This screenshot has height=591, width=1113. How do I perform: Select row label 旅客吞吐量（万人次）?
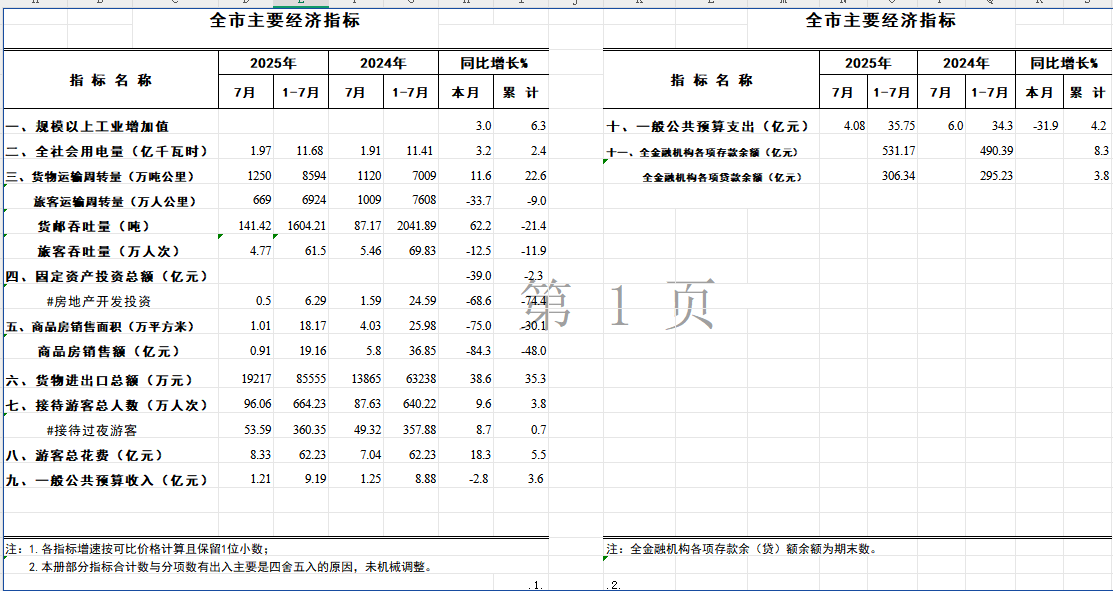click(109, 251)
